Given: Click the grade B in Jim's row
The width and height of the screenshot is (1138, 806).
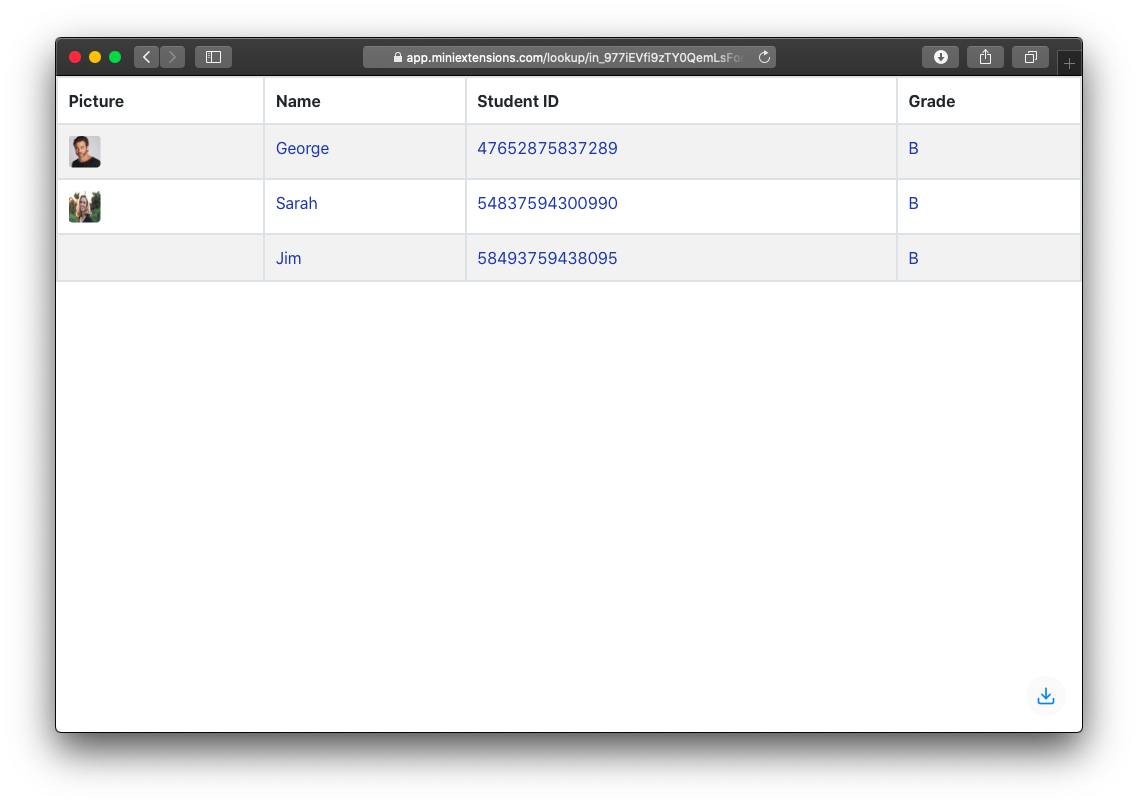Looking at the screenshot, I should [913, 259].
